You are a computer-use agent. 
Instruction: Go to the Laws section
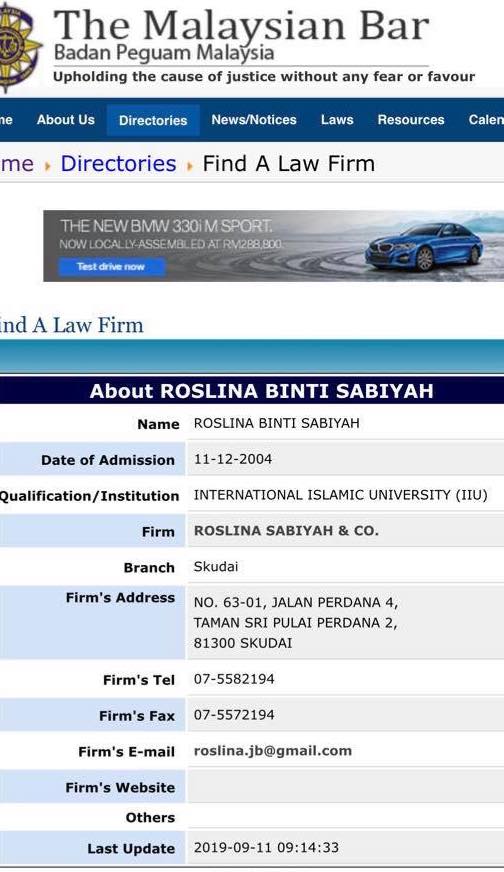coord(337,120)
